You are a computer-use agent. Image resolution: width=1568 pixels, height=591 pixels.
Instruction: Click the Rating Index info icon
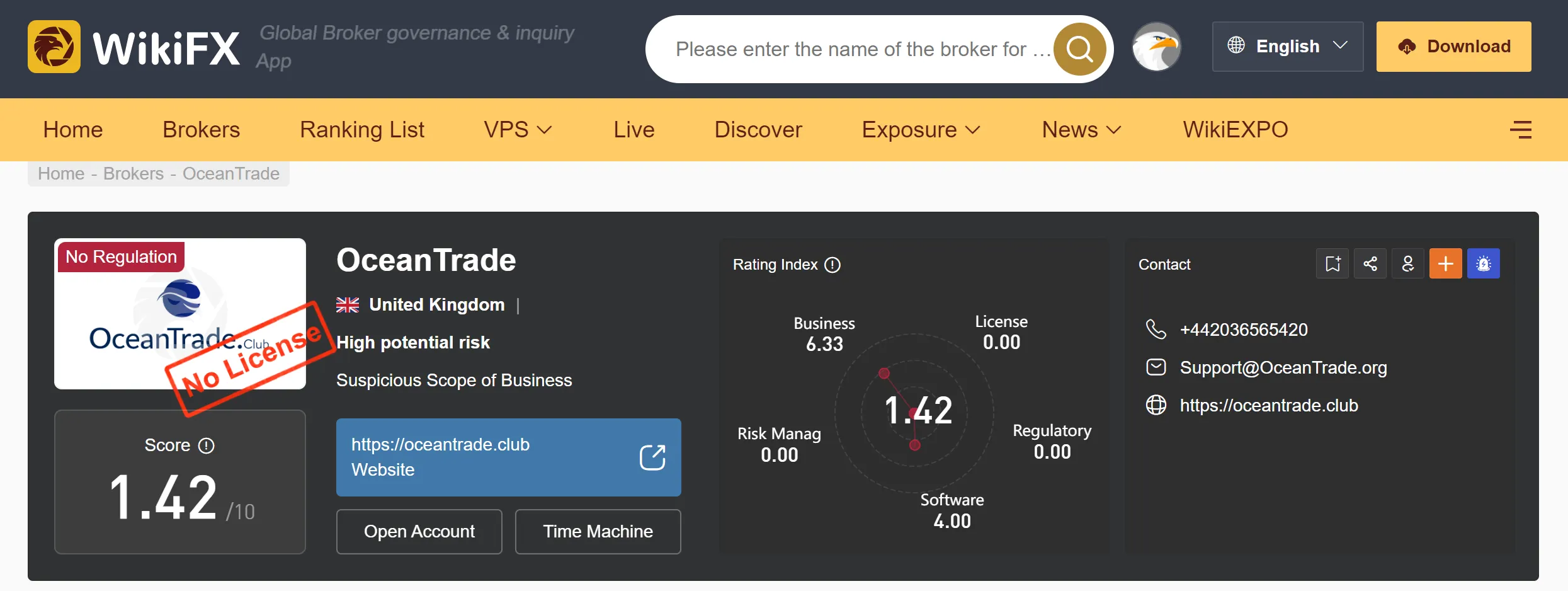tap(832, 265)
